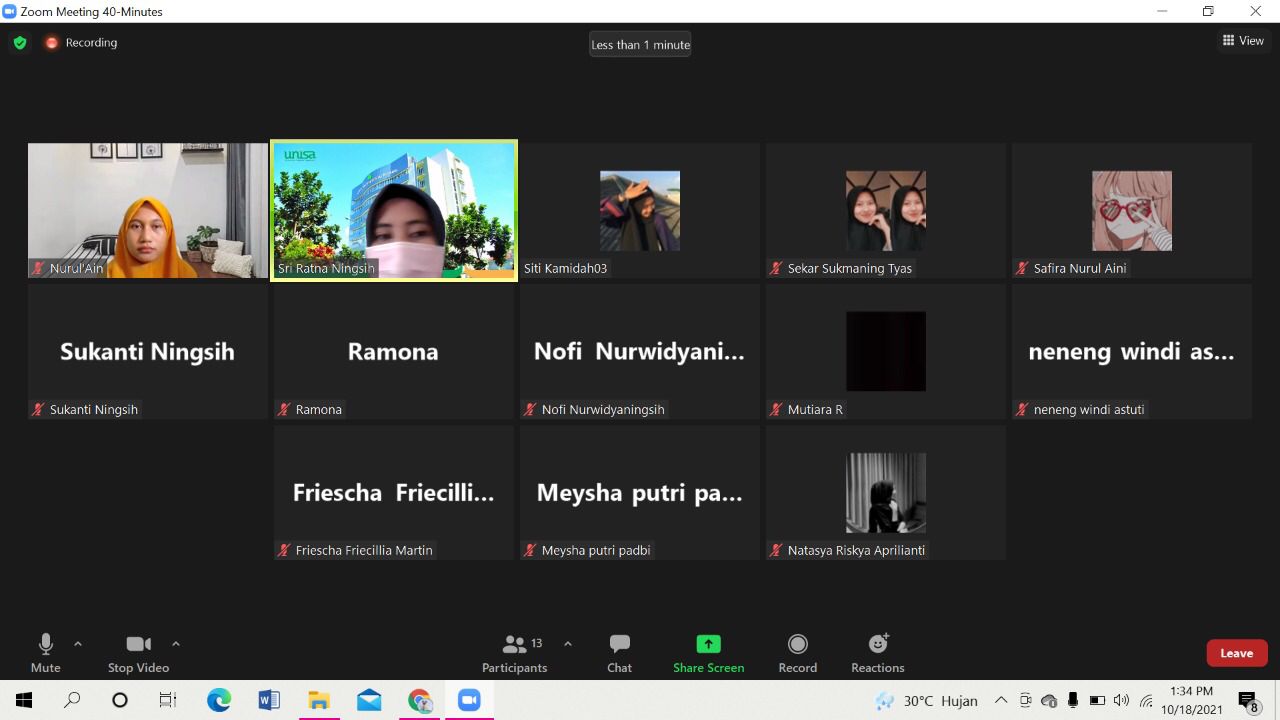Image resolution: width=1280 pixels, height=720 pixels.
Task: Mute the microphone in Zoom toolbar
Action: point(45,654)
